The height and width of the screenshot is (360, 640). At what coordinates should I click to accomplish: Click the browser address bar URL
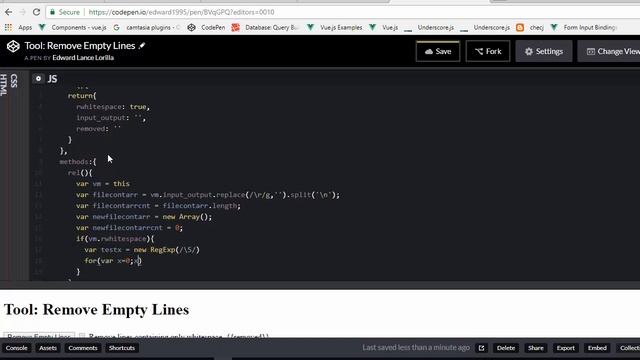click(x=181, y=12)
